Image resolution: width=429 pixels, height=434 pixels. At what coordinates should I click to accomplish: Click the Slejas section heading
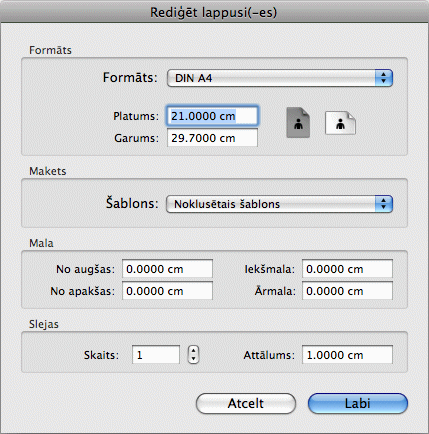pyautogui.click(x=44, y=324)
